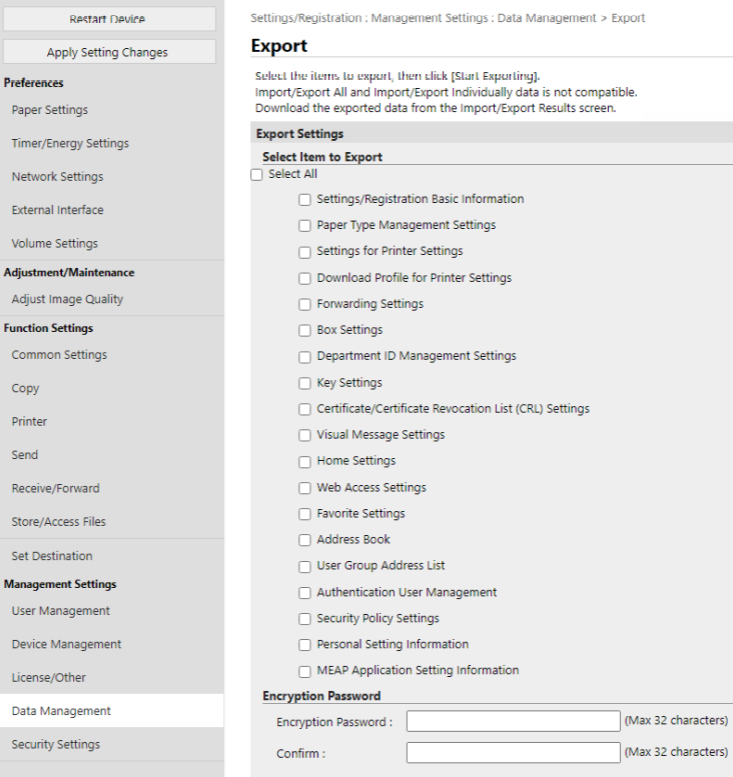Image resolution: width=733 pixels, height=777 pixels.
Task: Click the Encryption Password input field
Action: click(513, 722)
